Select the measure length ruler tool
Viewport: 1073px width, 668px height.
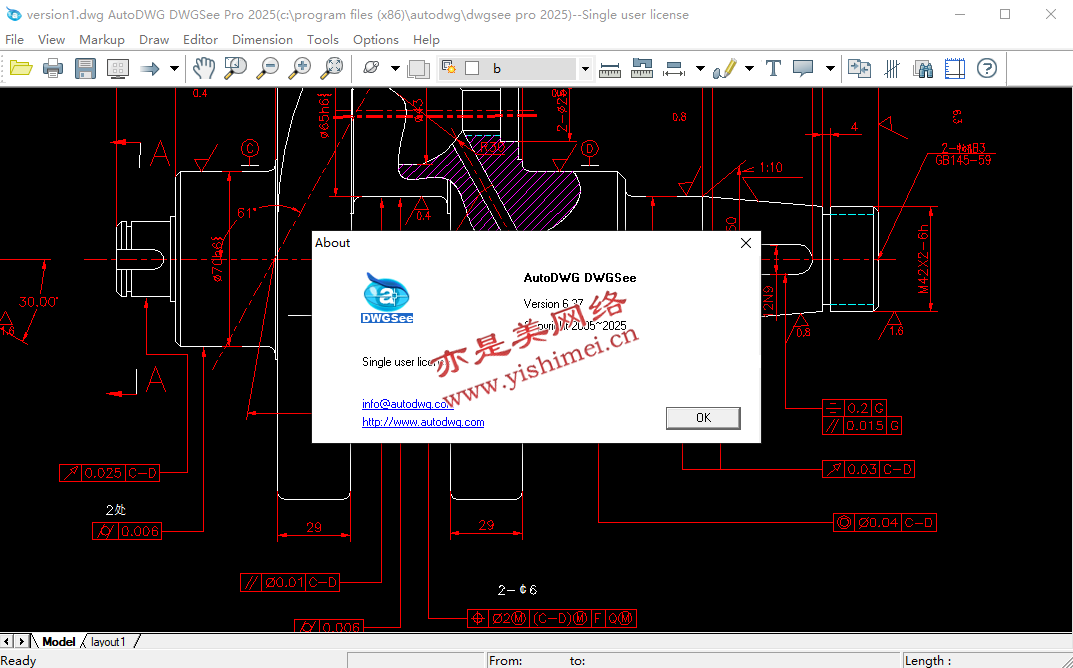pos(609,68)
